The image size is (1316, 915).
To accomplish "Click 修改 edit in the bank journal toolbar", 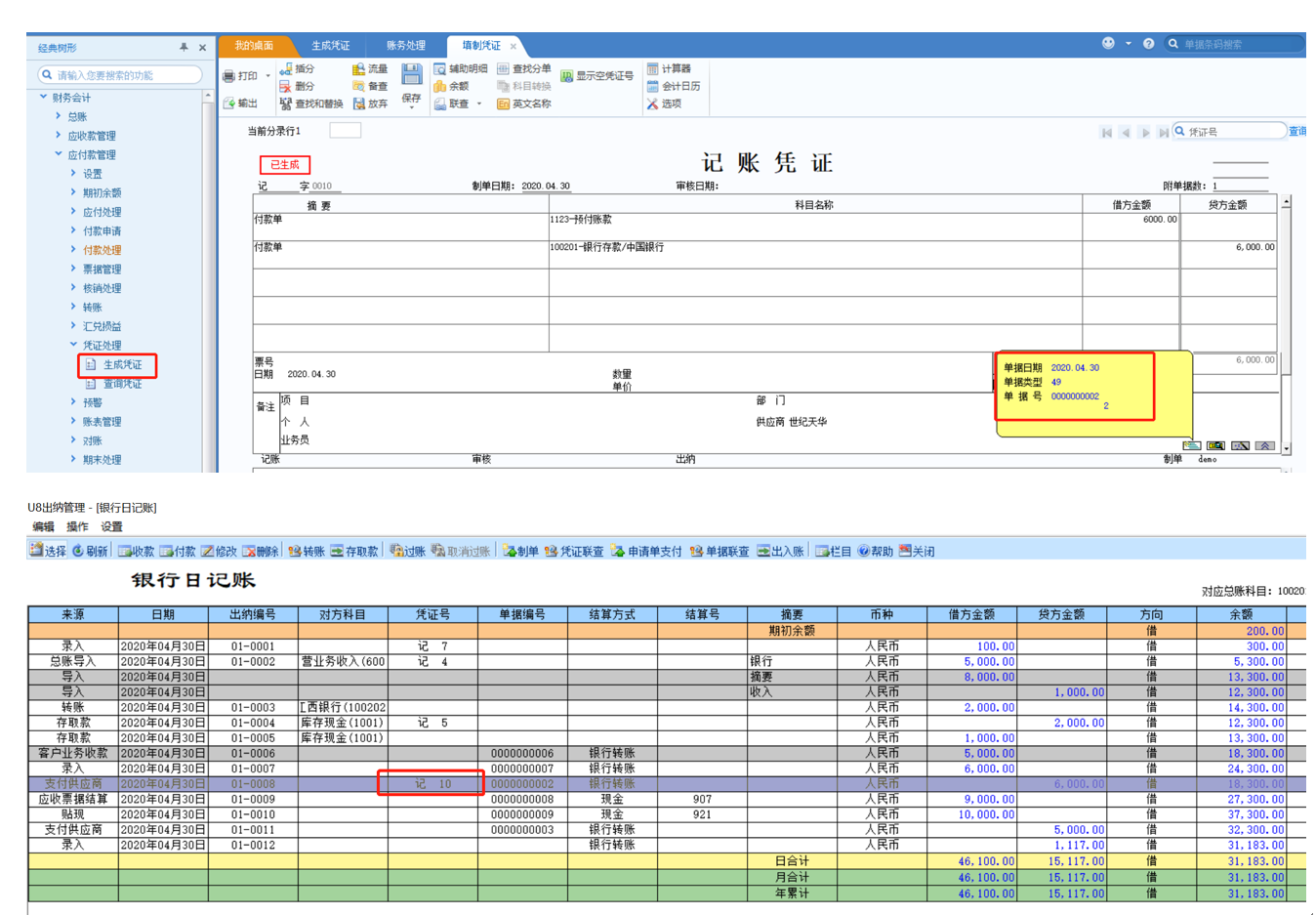I will pyautogui.click(x=220, y=551).
